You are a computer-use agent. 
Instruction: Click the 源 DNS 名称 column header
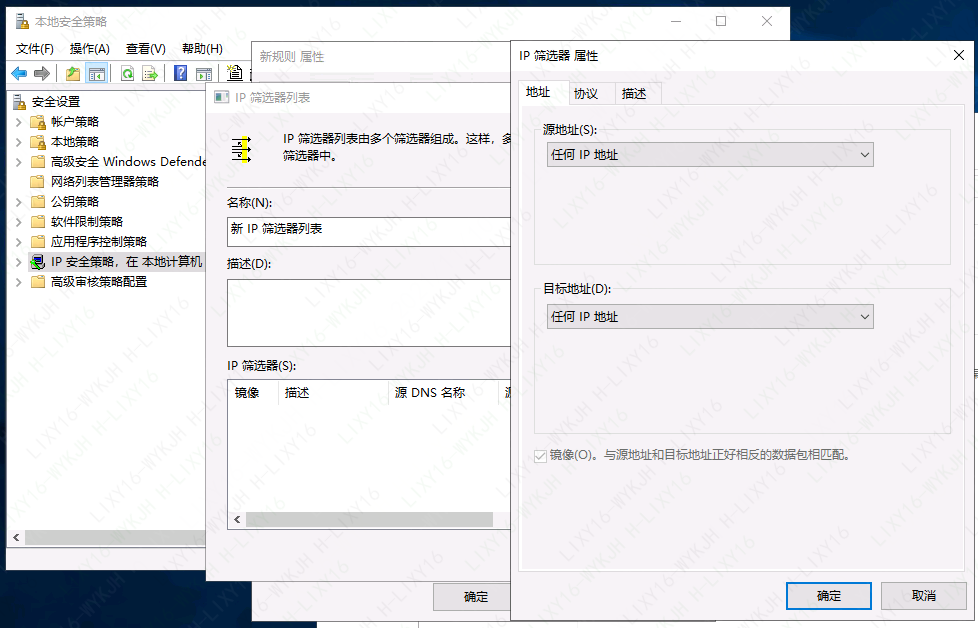pos(443,393)
